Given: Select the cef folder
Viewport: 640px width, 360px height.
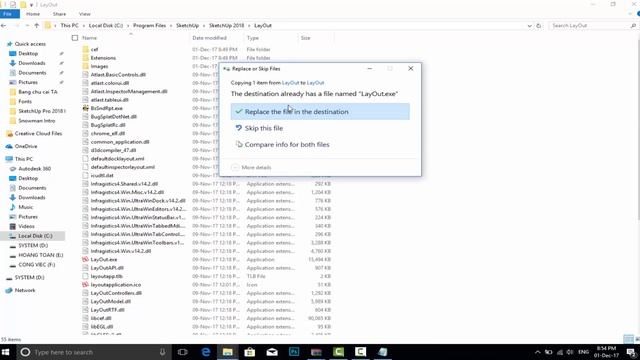Looking at the screenshot, I should coord(94,49).
